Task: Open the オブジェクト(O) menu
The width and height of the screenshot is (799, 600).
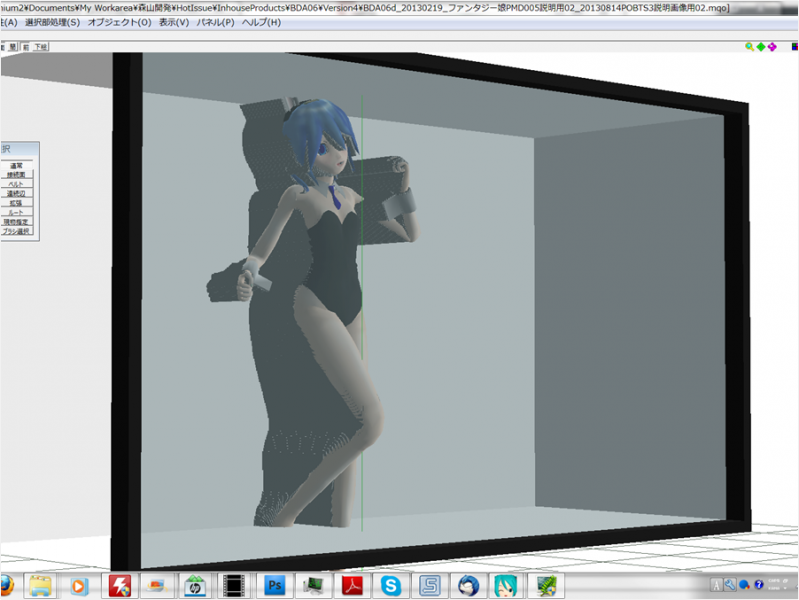Action: [x=120, y=22]
